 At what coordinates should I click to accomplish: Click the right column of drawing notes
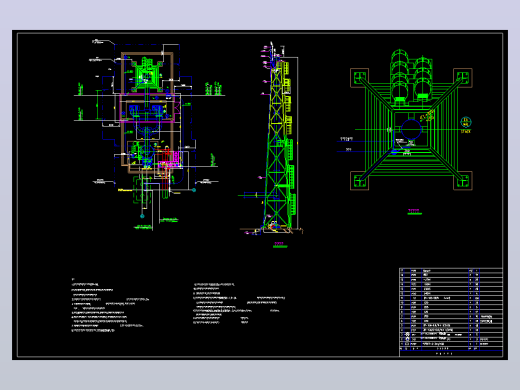239,303
